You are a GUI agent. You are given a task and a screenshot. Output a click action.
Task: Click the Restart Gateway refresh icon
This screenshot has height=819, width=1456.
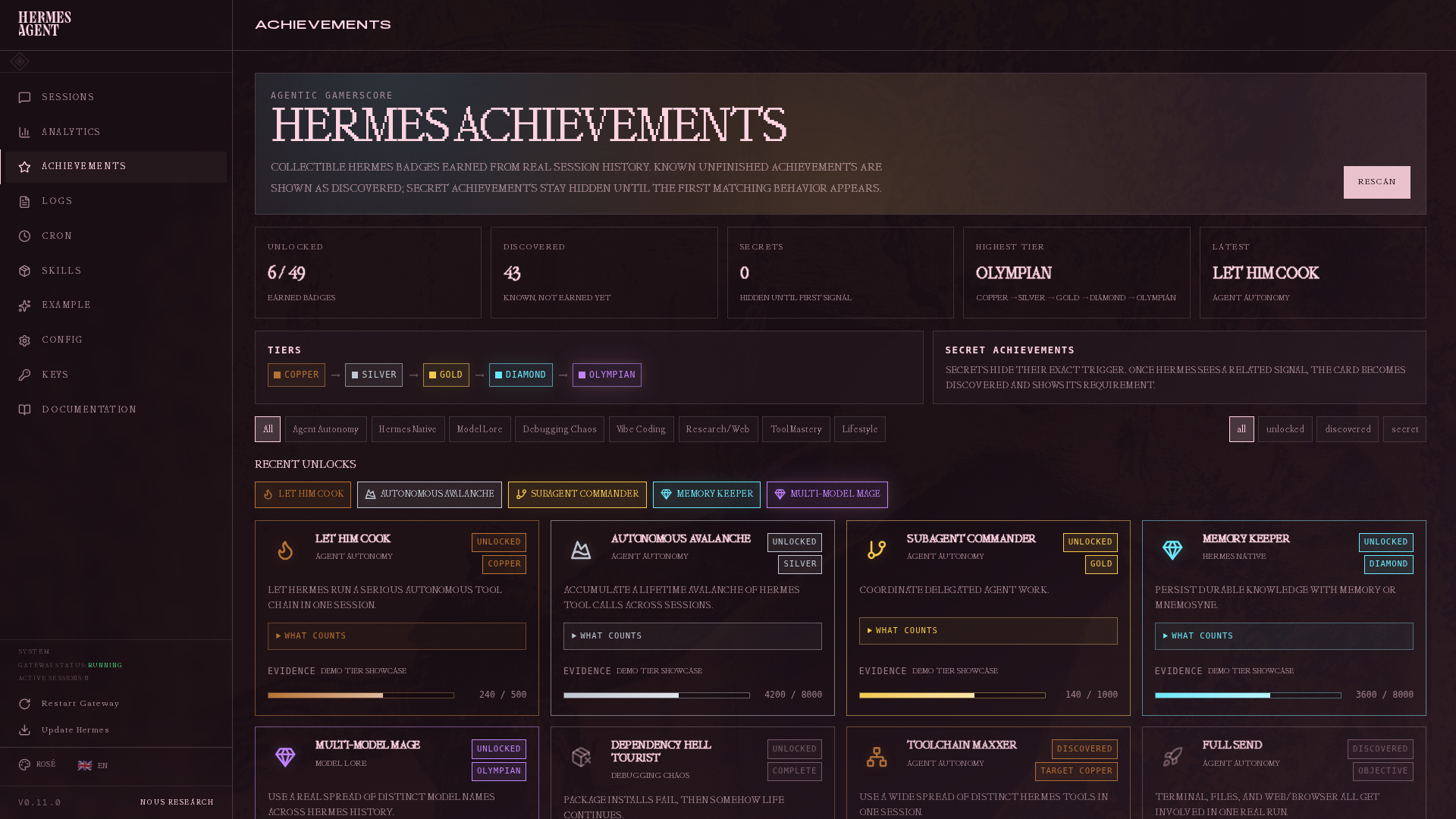(24, 704)
